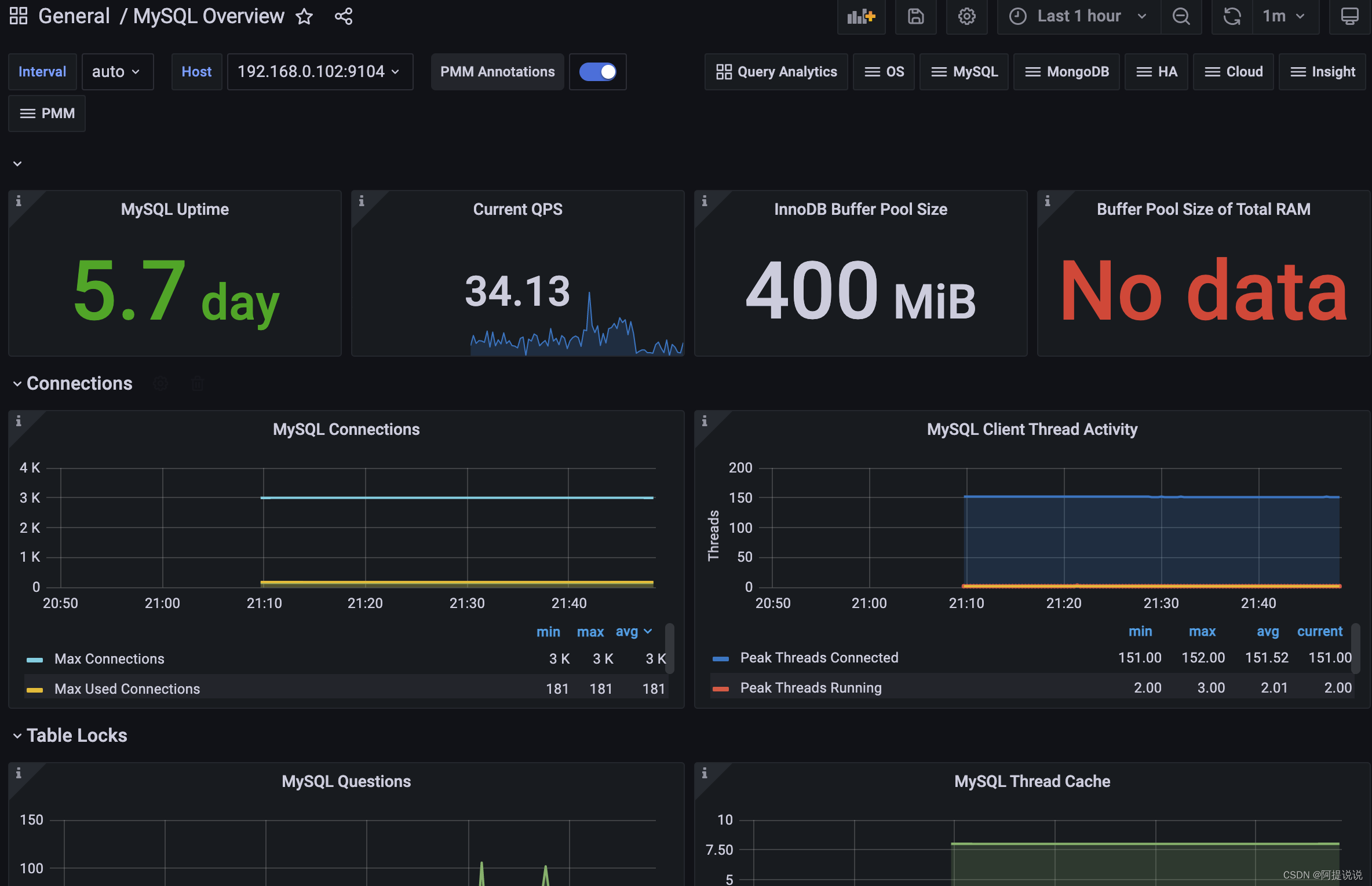This screenshot has width=1372, height=886.
Task: Click Peak Threads Running red color swatch
Action: 721,689
